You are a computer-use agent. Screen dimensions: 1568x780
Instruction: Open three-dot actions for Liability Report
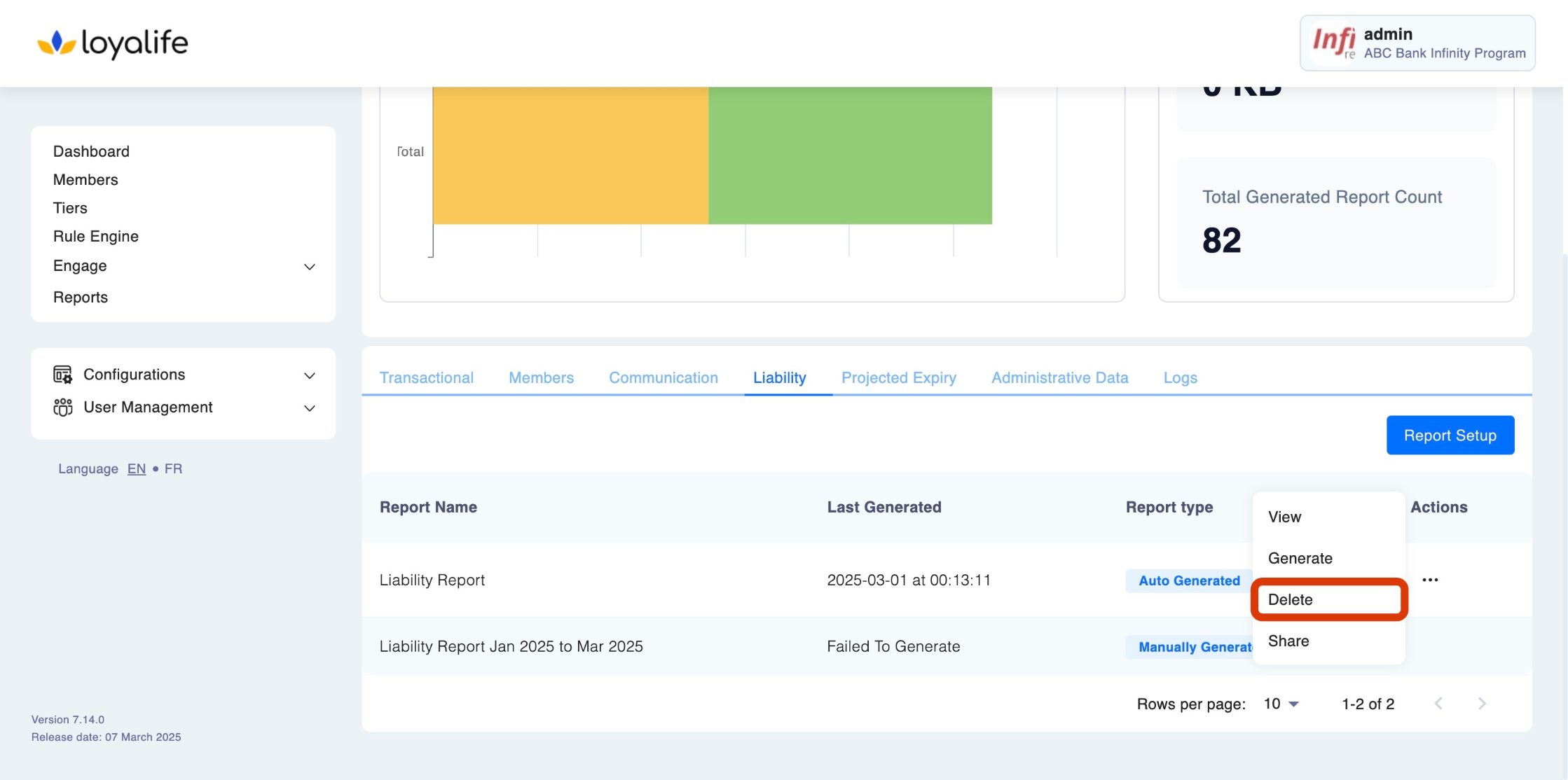(x=1430, y=580)
